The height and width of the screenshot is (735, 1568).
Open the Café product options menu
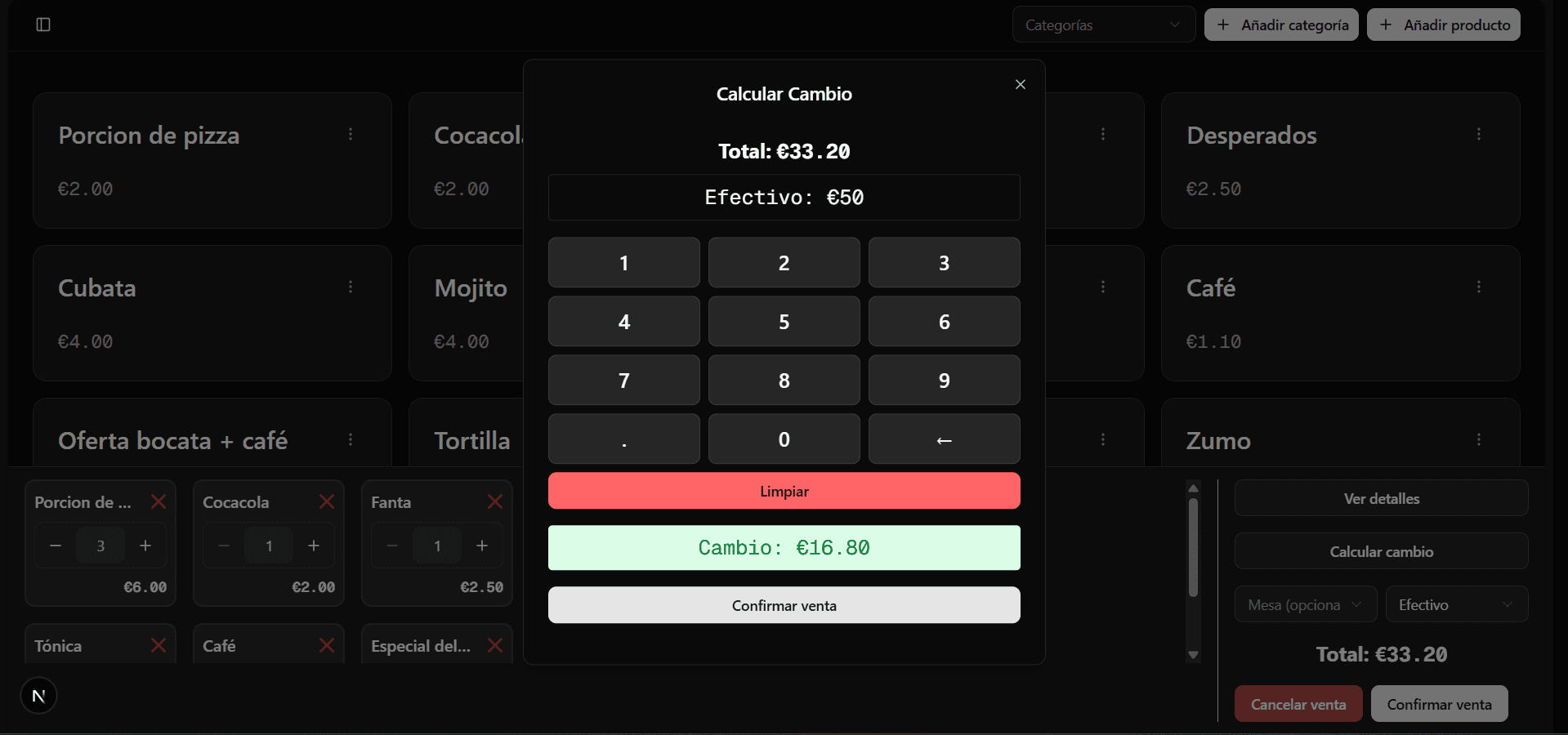pos(1479,287)
